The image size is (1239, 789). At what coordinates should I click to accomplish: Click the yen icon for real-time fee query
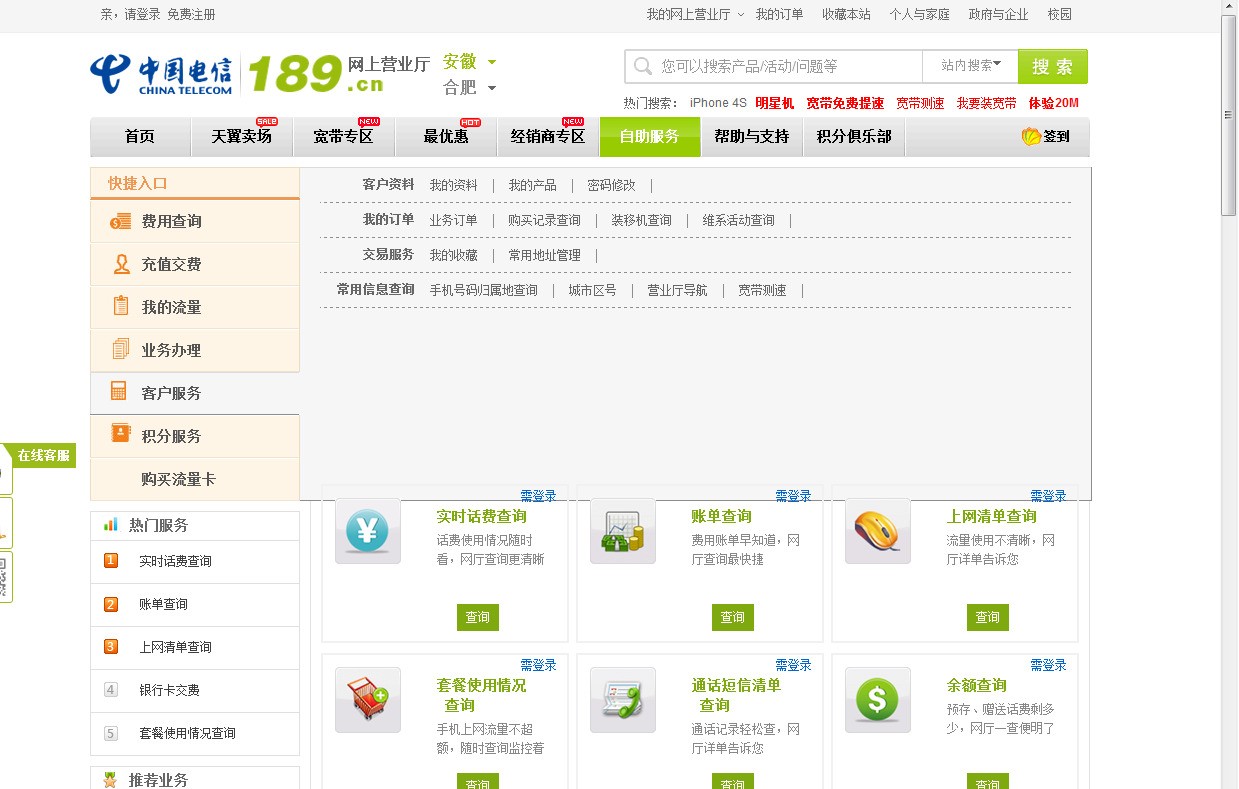367,531
